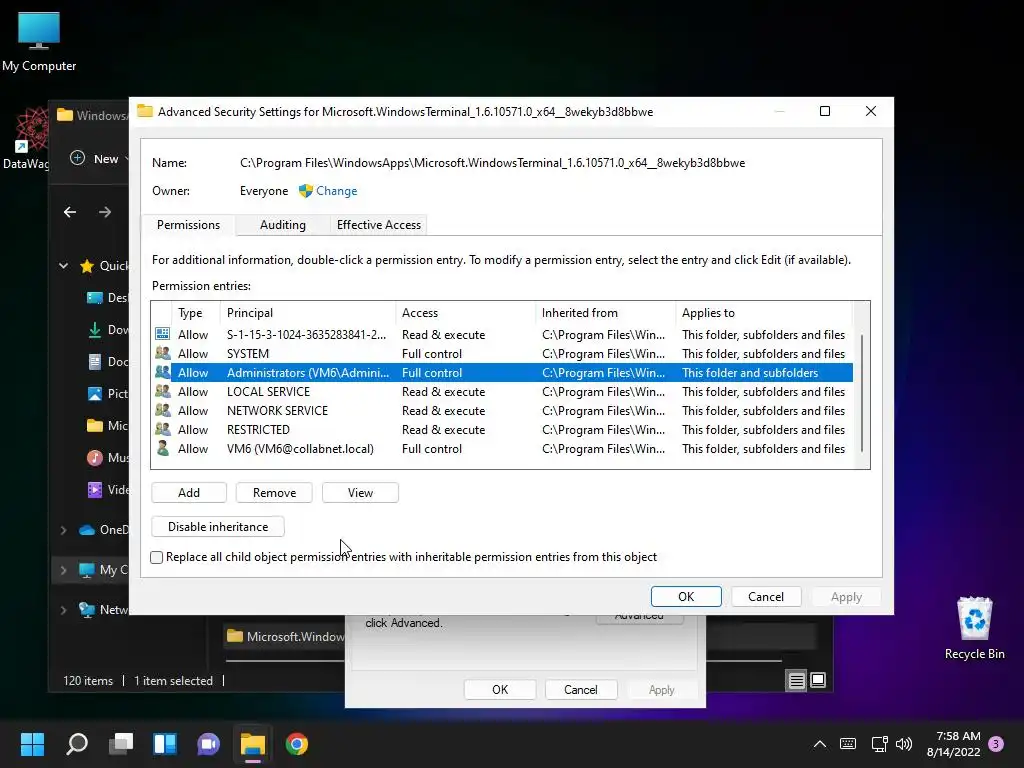
Task: Click OK in the Properties dialog behind
Action: click(500, 690)
